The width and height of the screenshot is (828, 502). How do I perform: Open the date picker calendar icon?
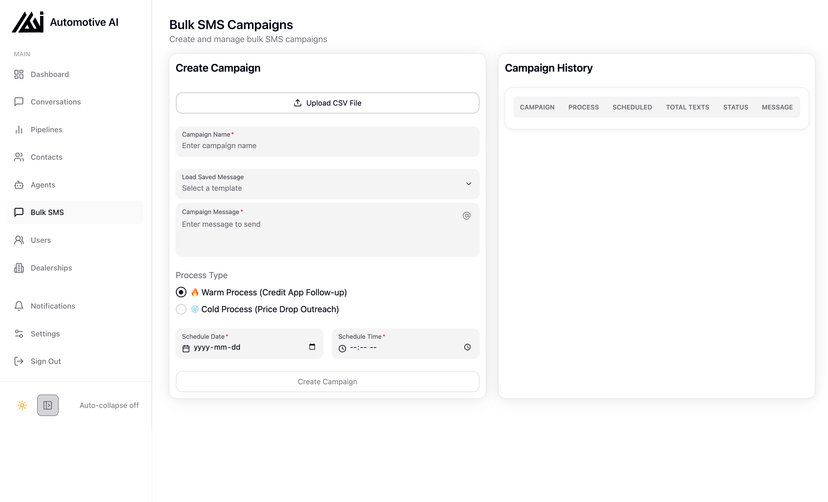tap(312, 347)
